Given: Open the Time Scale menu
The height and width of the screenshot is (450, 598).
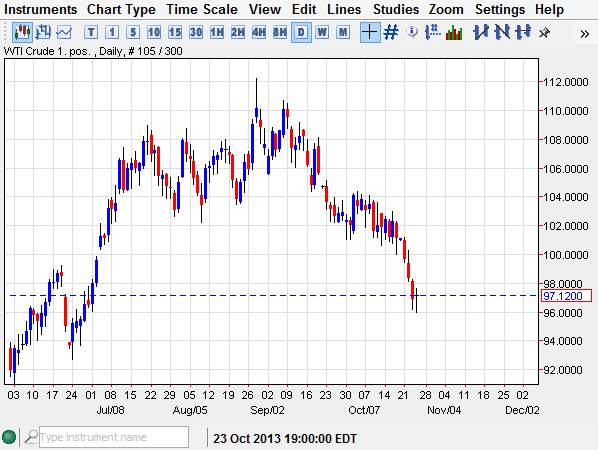Looking at the screenshot, I should (x=202, y=9).
